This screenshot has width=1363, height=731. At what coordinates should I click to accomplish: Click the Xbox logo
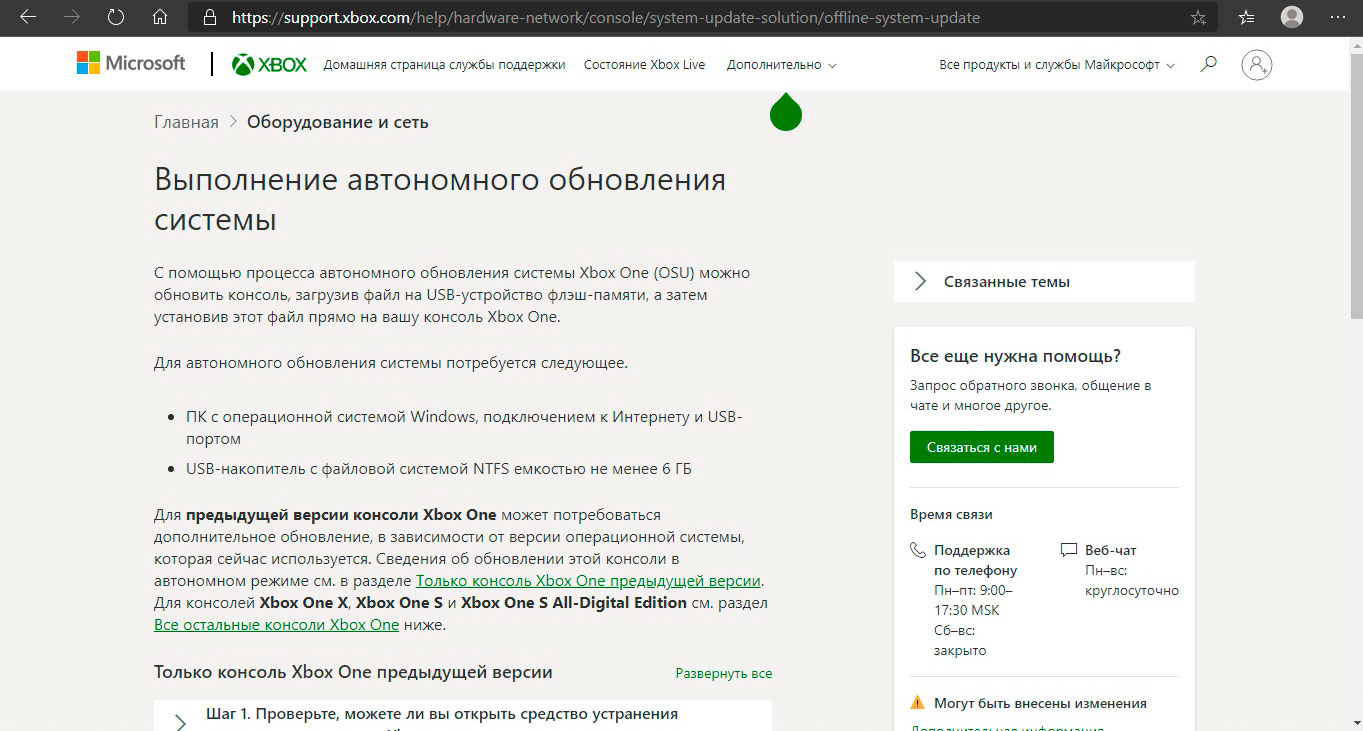pyautogui.click(x=270, y=65)
